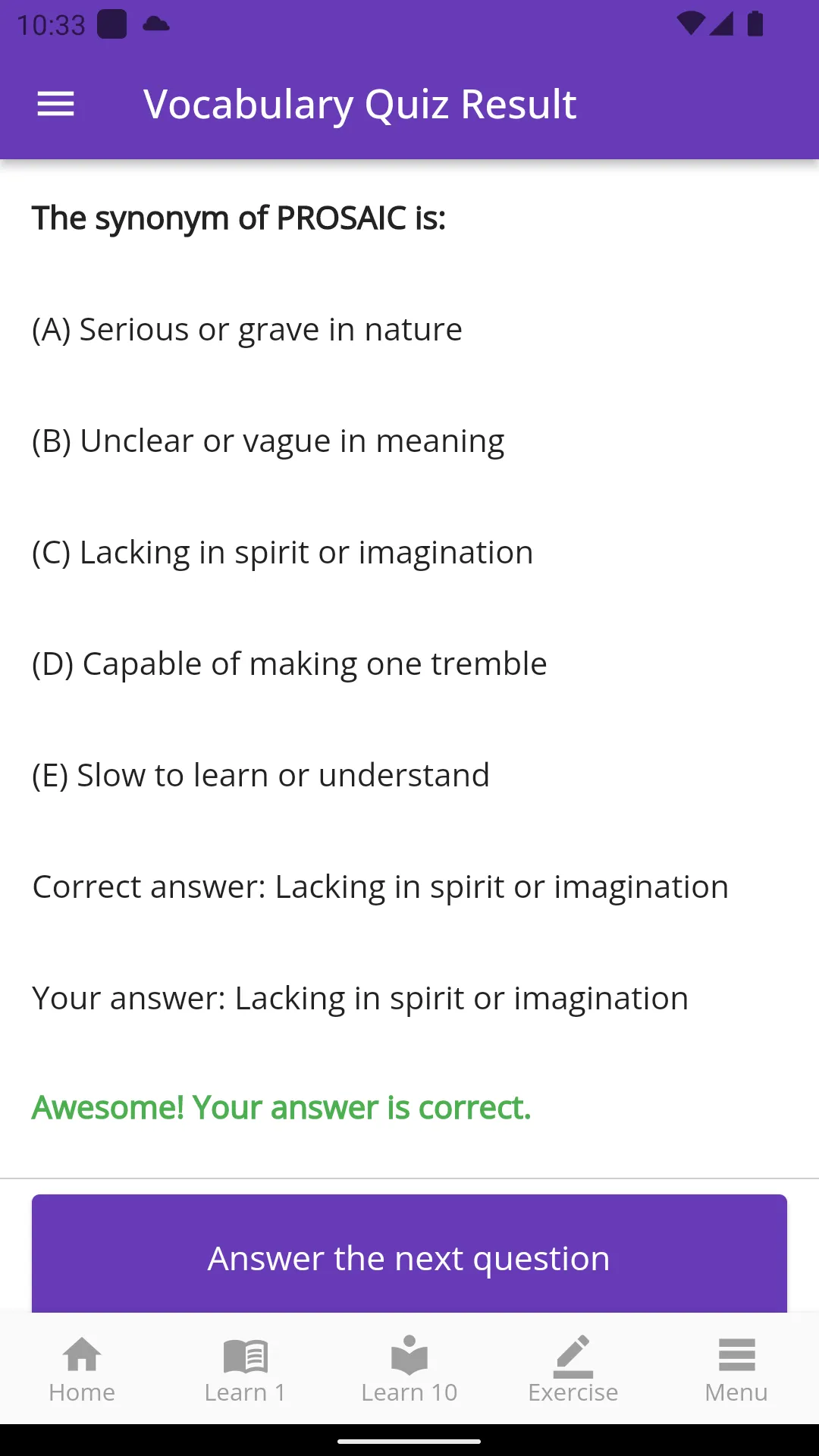Tap the green Awesome correct message

[x=281, y=1108]
